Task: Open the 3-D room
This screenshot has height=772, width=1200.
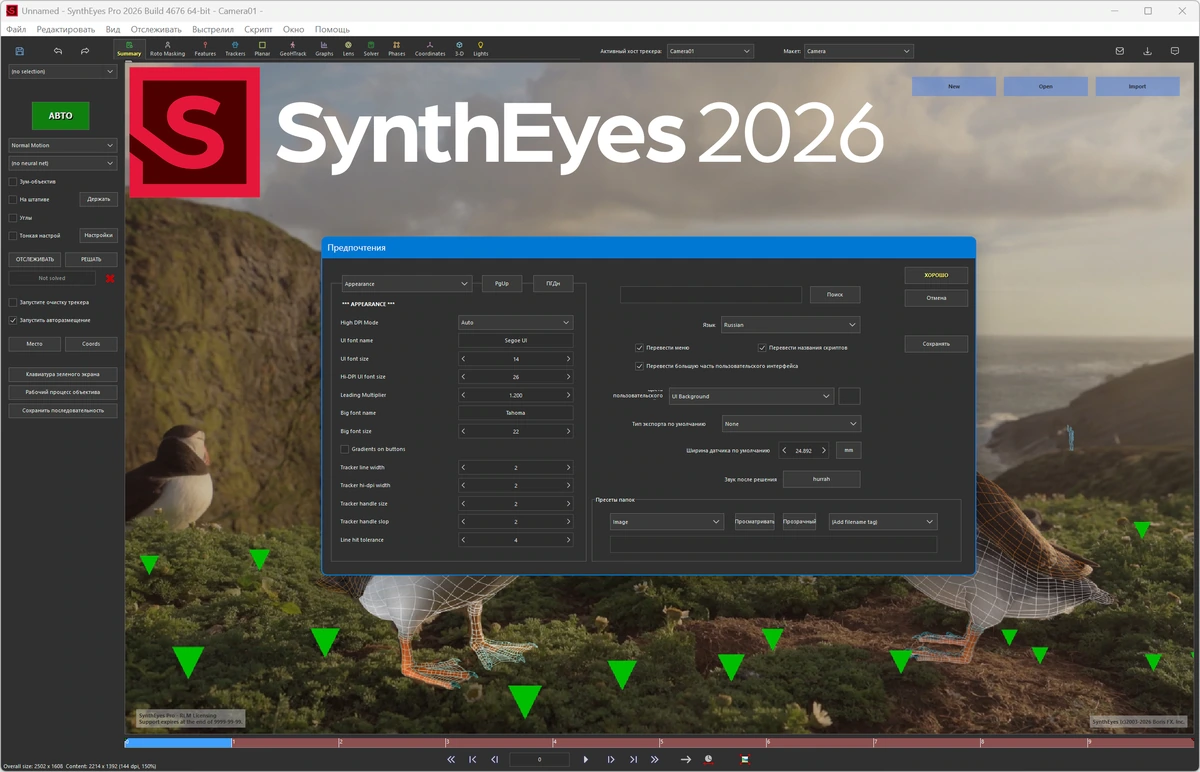Action: coord(459,49)
